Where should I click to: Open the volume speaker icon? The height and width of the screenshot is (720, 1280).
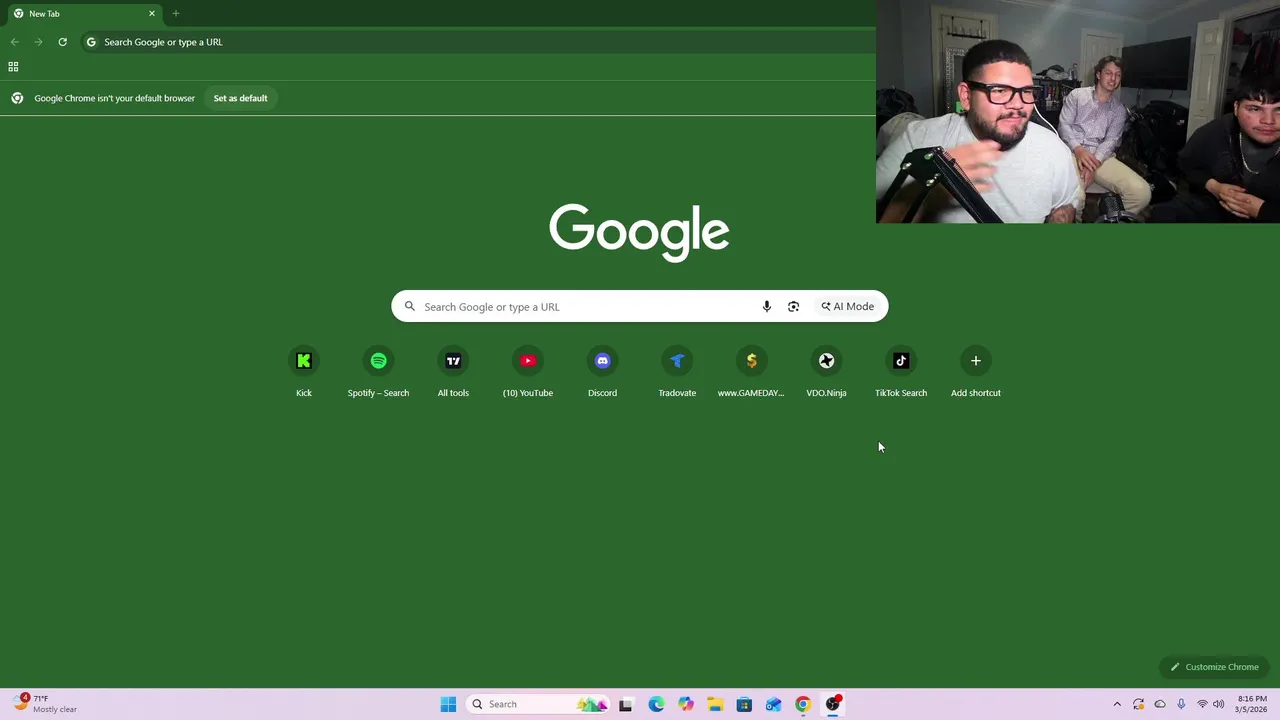pyautogui.click(x=1218, y=704)
